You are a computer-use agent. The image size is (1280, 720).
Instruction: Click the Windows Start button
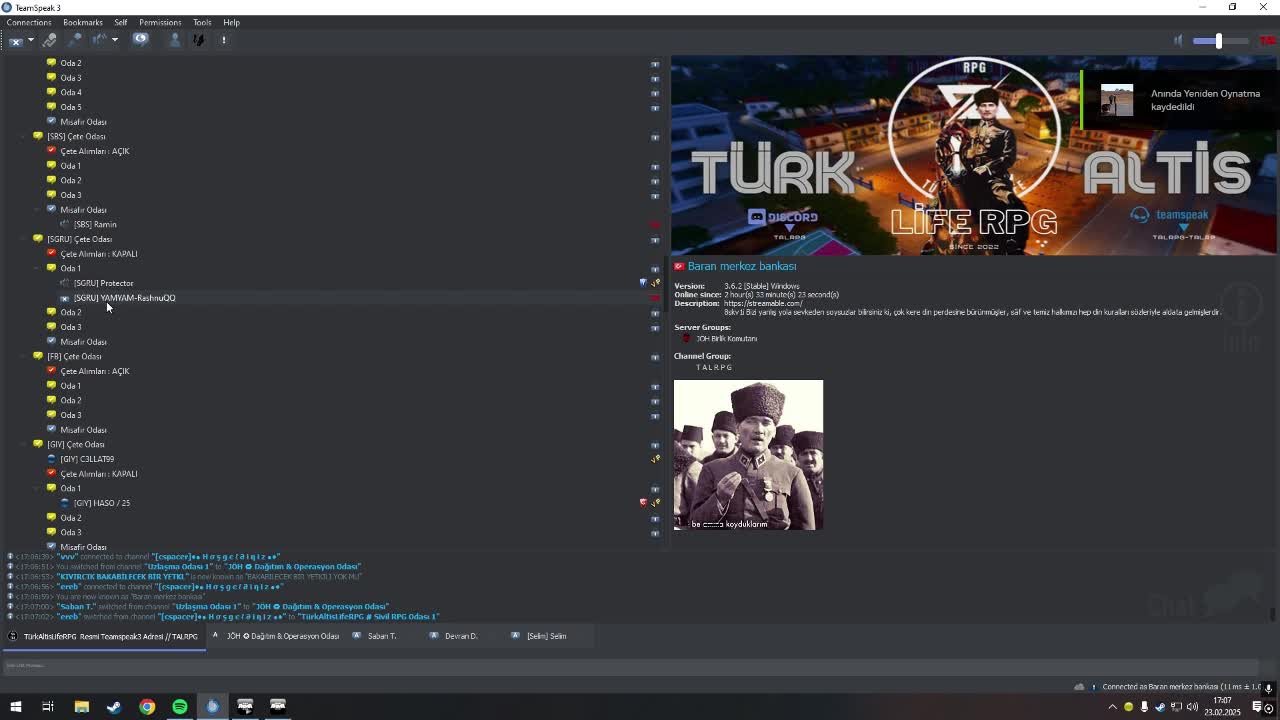(x=15, y=707)
